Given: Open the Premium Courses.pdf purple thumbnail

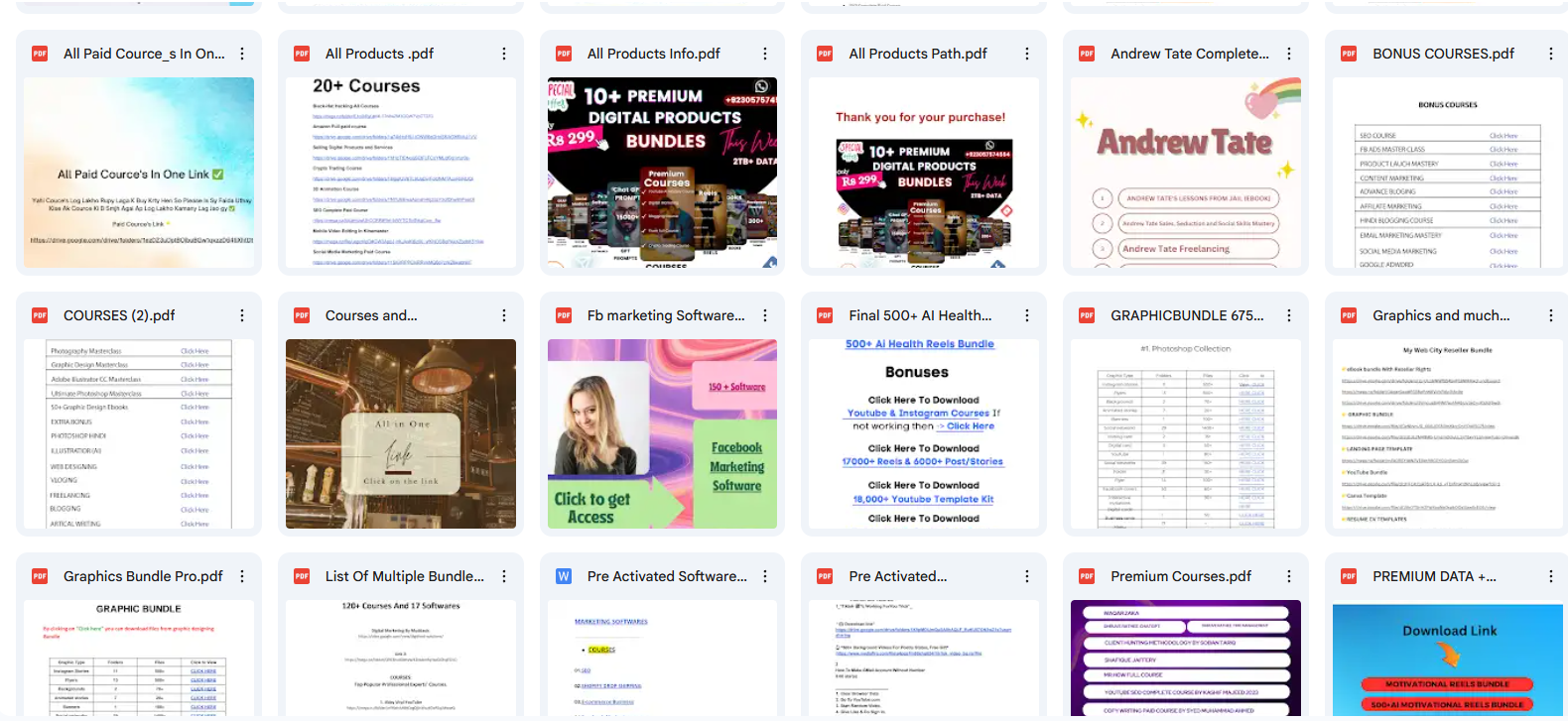Looking at the screenshot, I should pos(1186,658).
